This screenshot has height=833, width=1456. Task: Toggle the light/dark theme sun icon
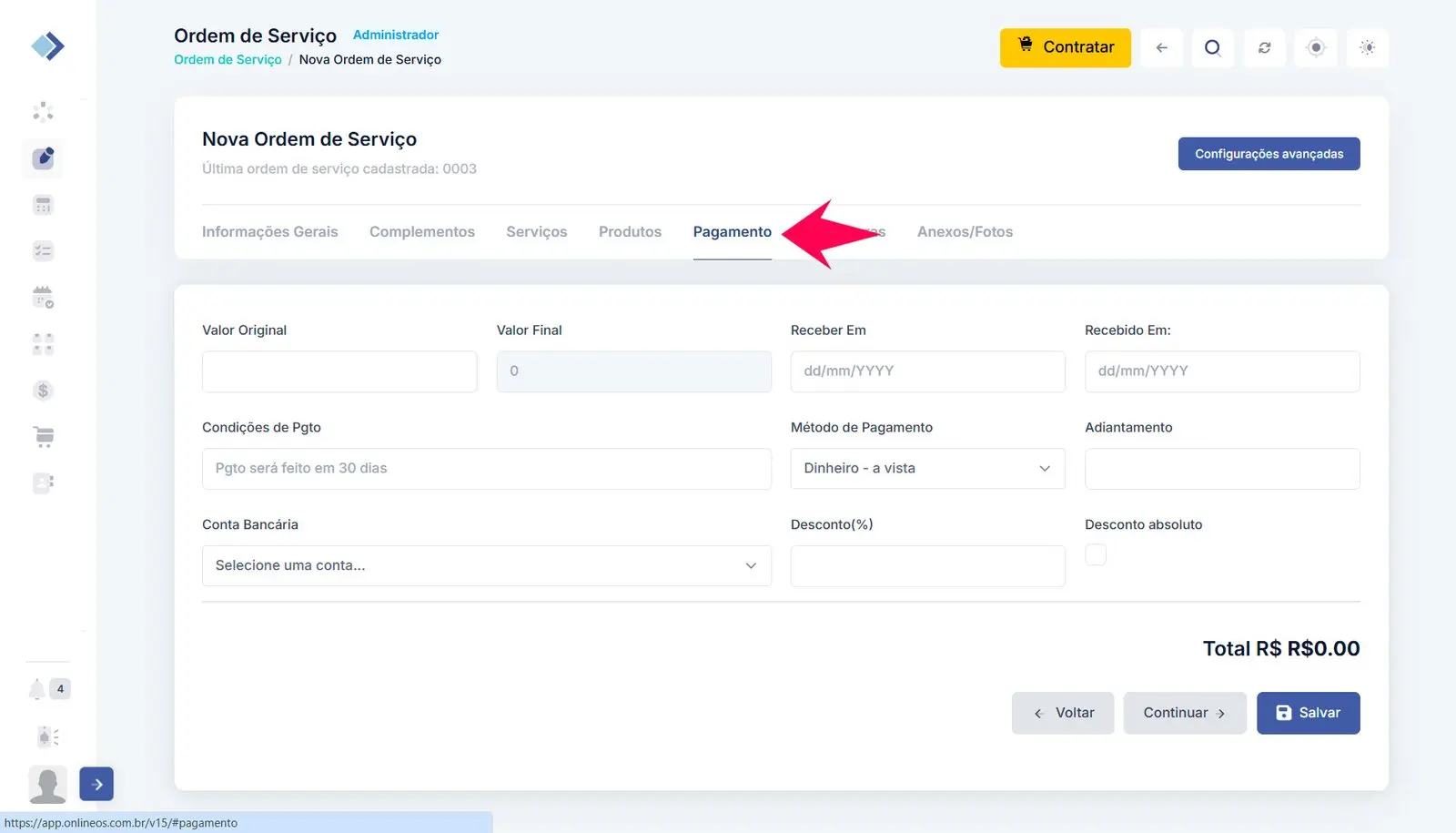(1367, 47)
